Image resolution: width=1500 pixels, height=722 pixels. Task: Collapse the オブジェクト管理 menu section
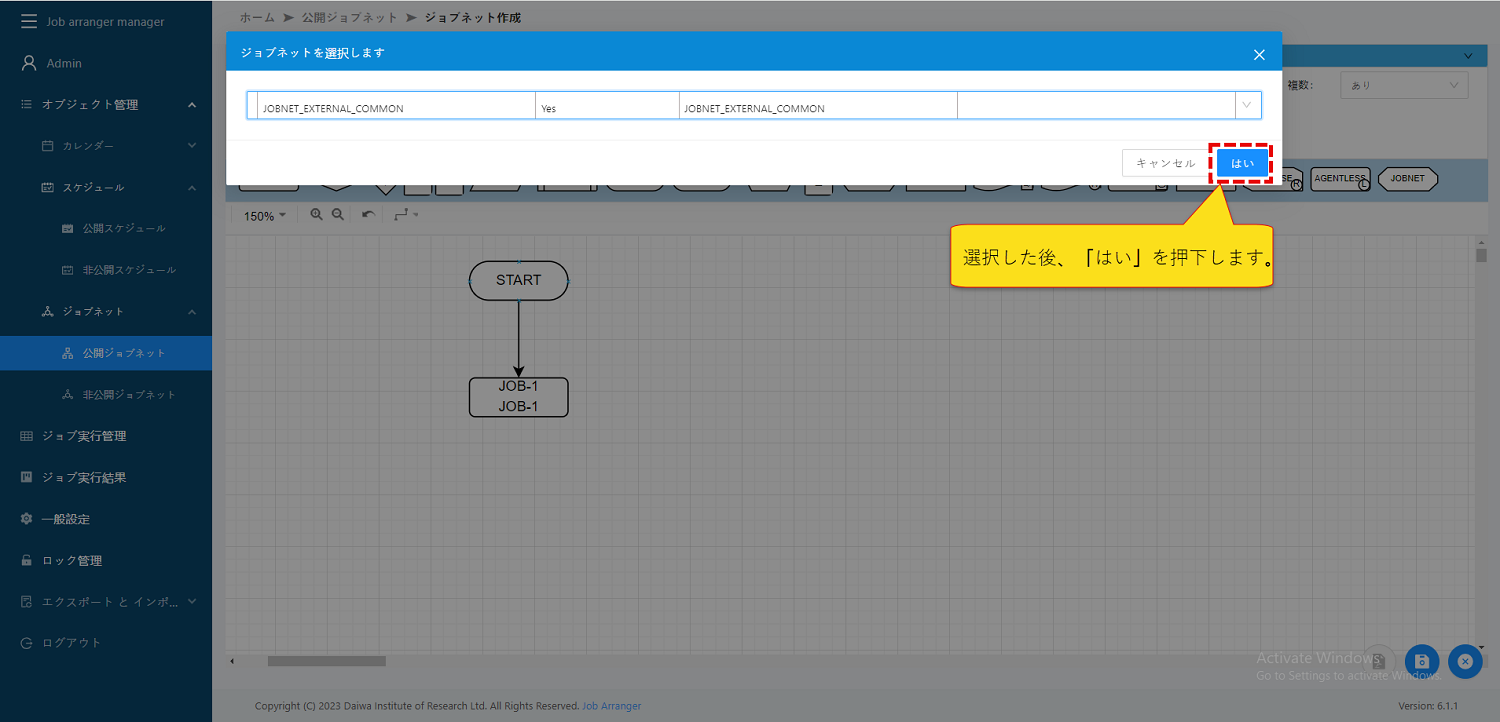pos(191,105)
